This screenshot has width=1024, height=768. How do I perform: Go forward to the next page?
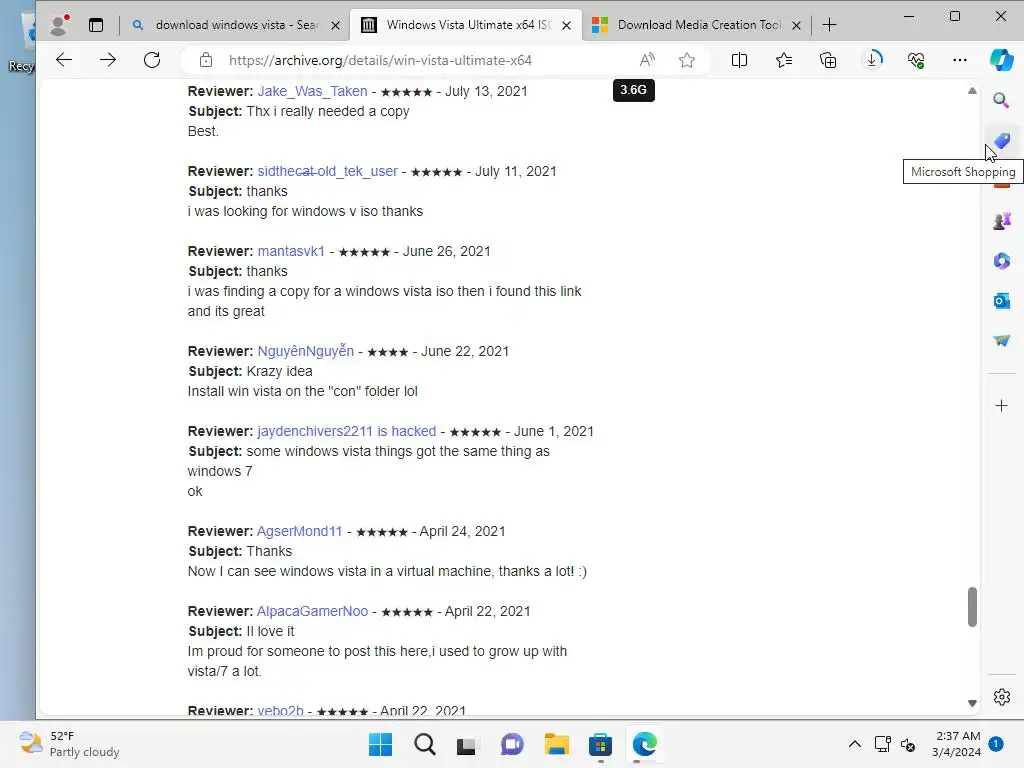108,60
